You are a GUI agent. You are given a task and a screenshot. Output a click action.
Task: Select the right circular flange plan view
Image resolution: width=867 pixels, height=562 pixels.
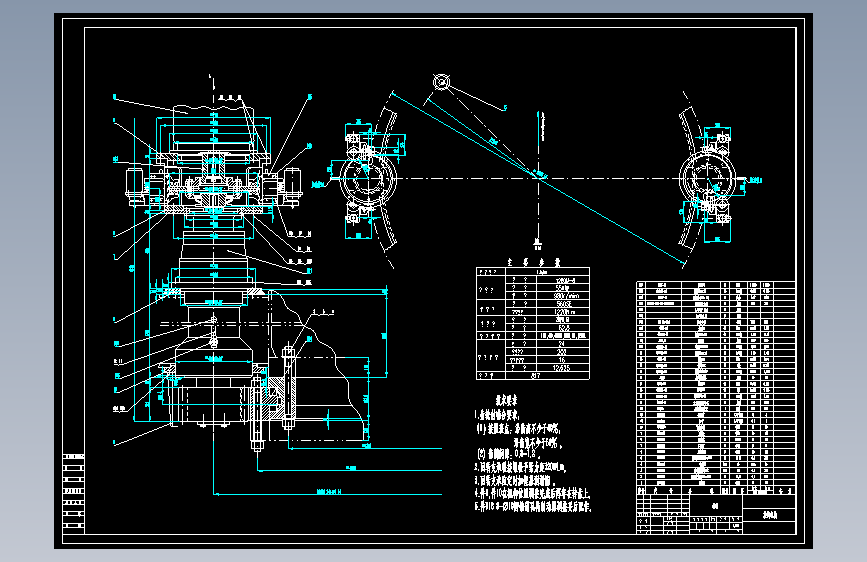(708, 178)
